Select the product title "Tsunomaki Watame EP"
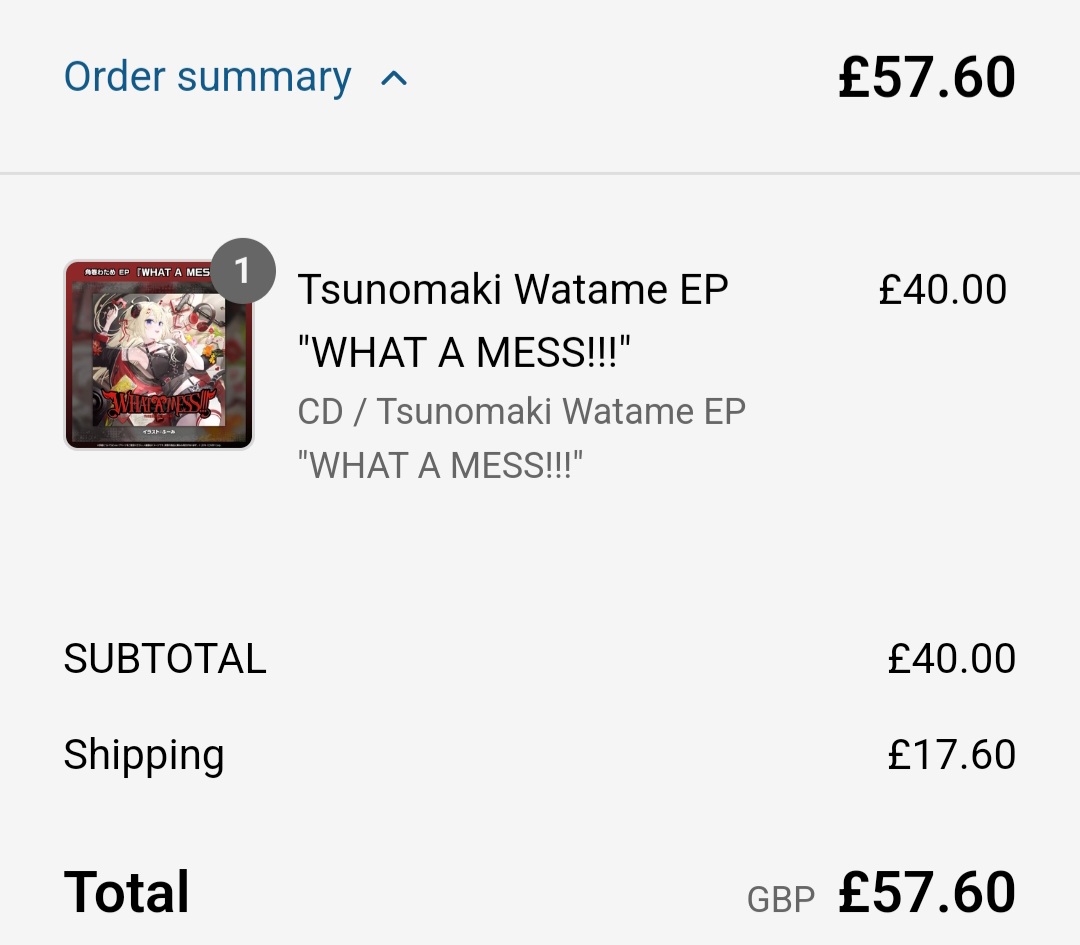This screenshot has height=945, width=1080. click(513, 290)
